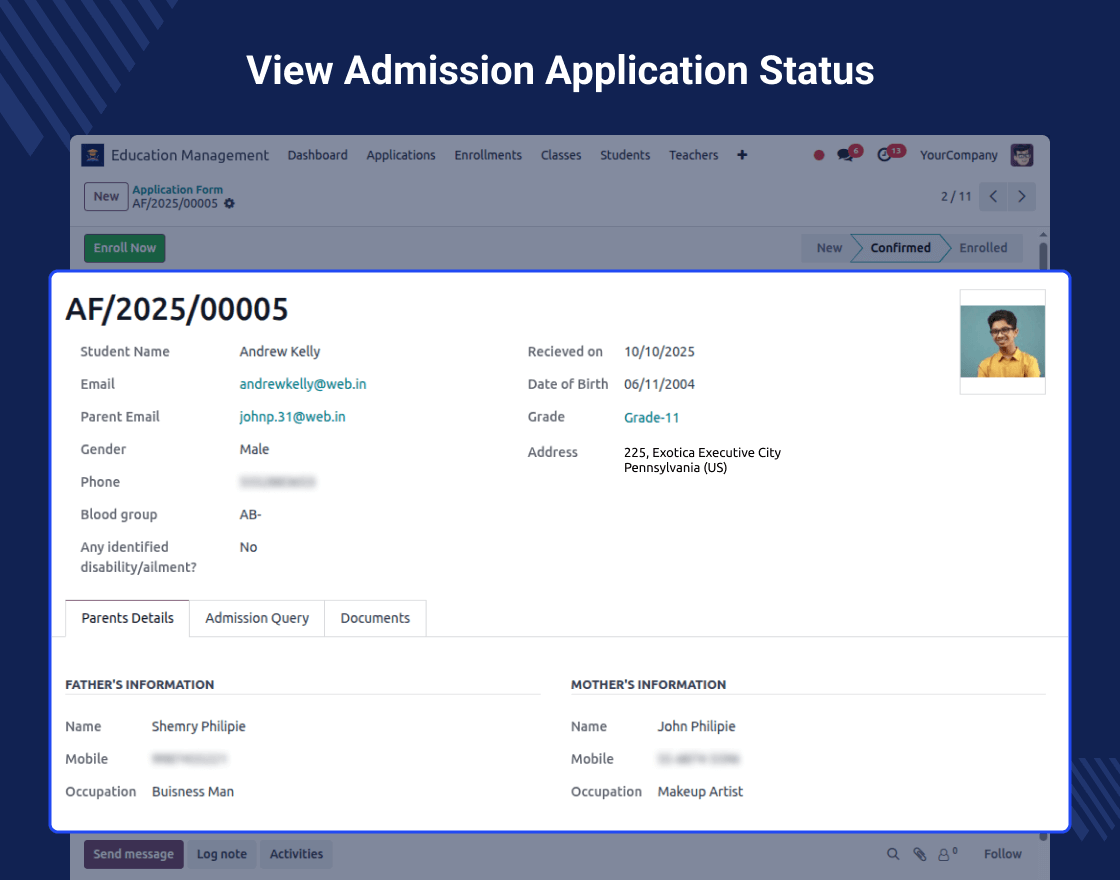Click the student photo thumbnail
The height and width of the screenshot is (880, 1120).
click(x=1002, y=341)
